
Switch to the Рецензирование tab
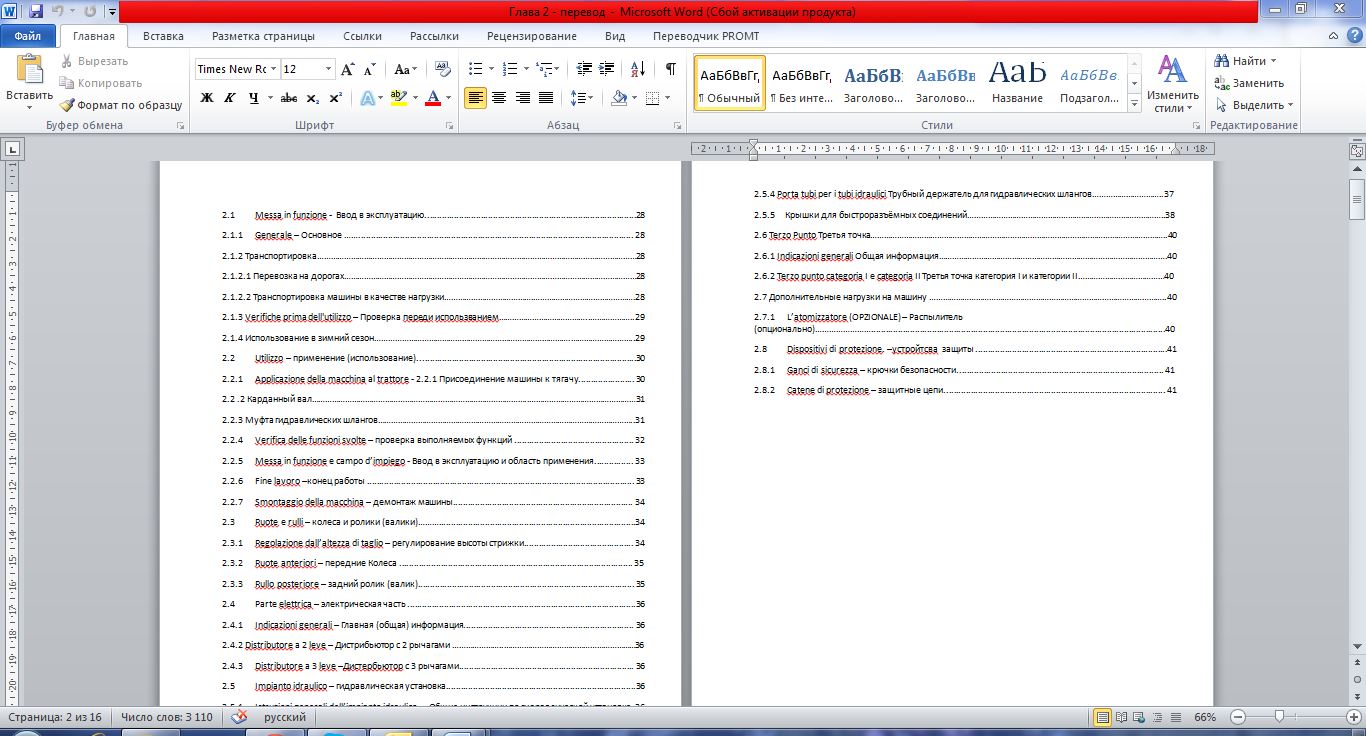pyautogui.click(x=532, y=36)
